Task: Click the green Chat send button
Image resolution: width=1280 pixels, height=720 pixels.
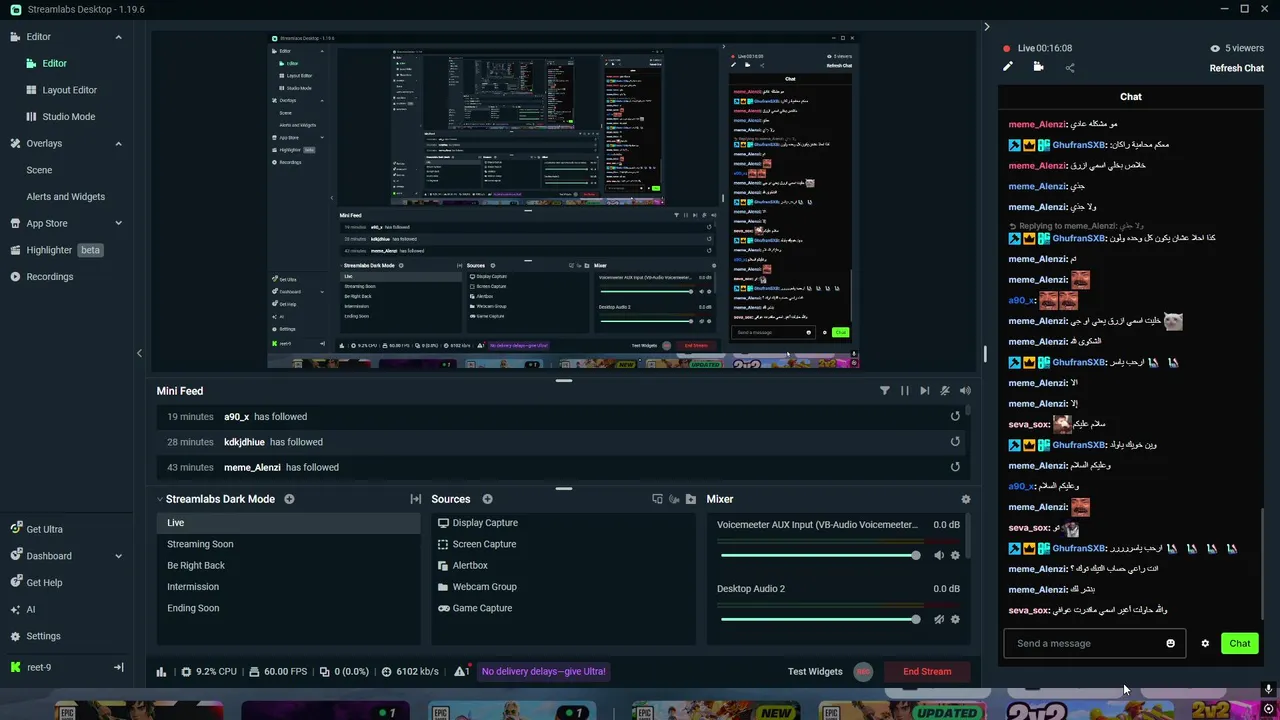Action: coord(1240,643)
